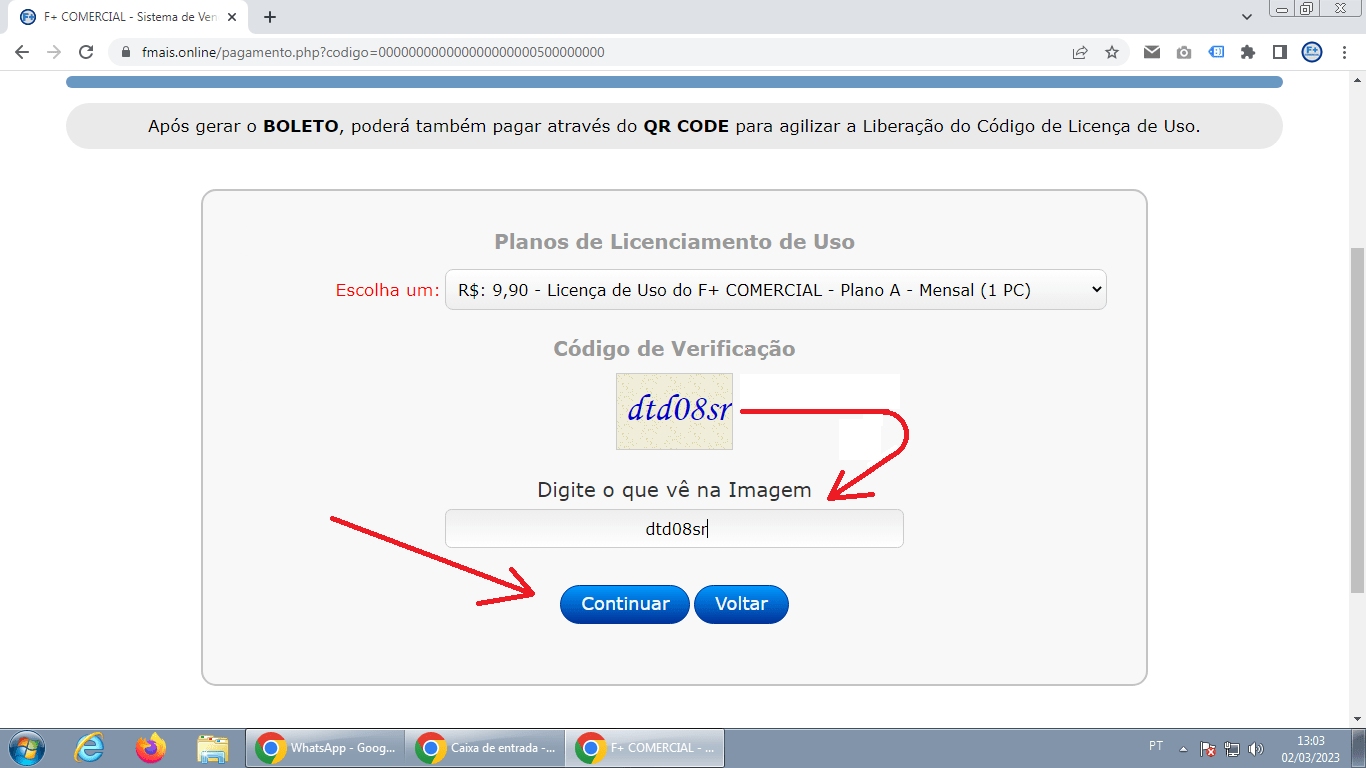Launch Internet Explorer from the taskbar

pos(90,748)
